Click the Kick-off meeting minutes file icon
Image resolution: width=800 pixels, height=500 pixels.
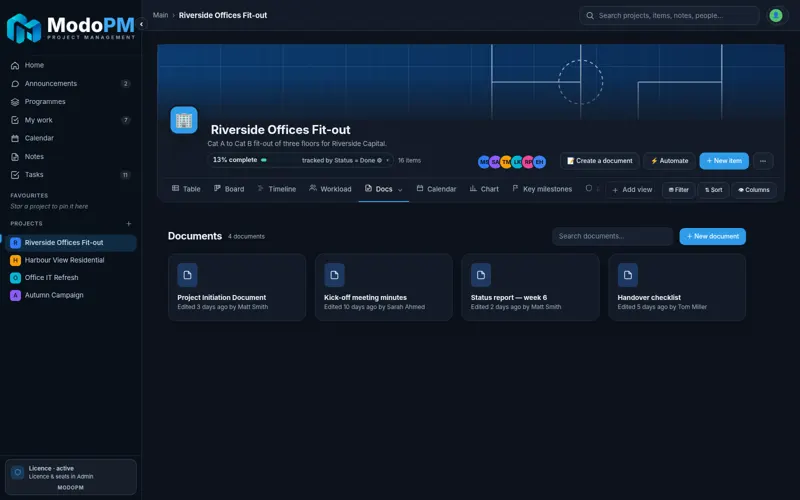(x=334, y=275)
